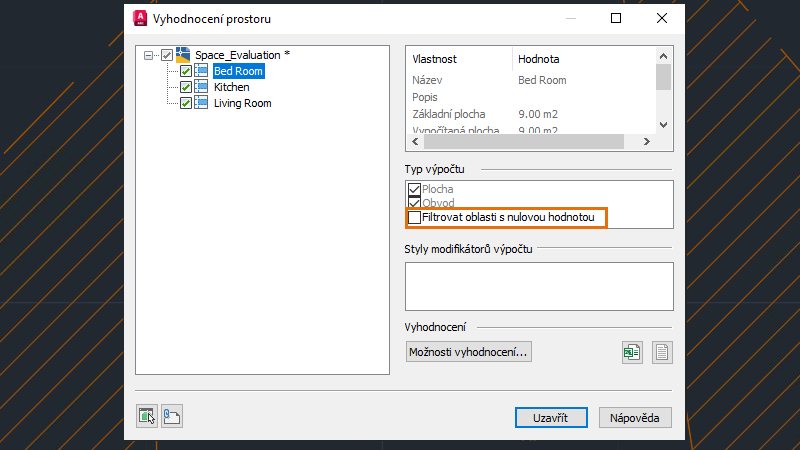
Task: Click properties list scroll down arrow
Action: point(663,124)
